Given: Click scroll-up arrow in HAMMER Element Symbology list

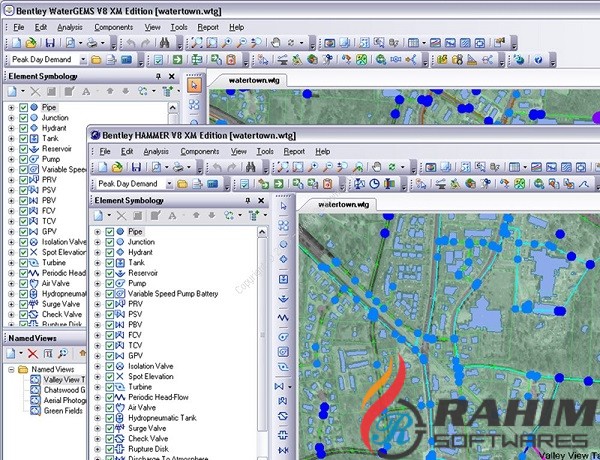Looking at the screenshot, I should click(262, 232).
